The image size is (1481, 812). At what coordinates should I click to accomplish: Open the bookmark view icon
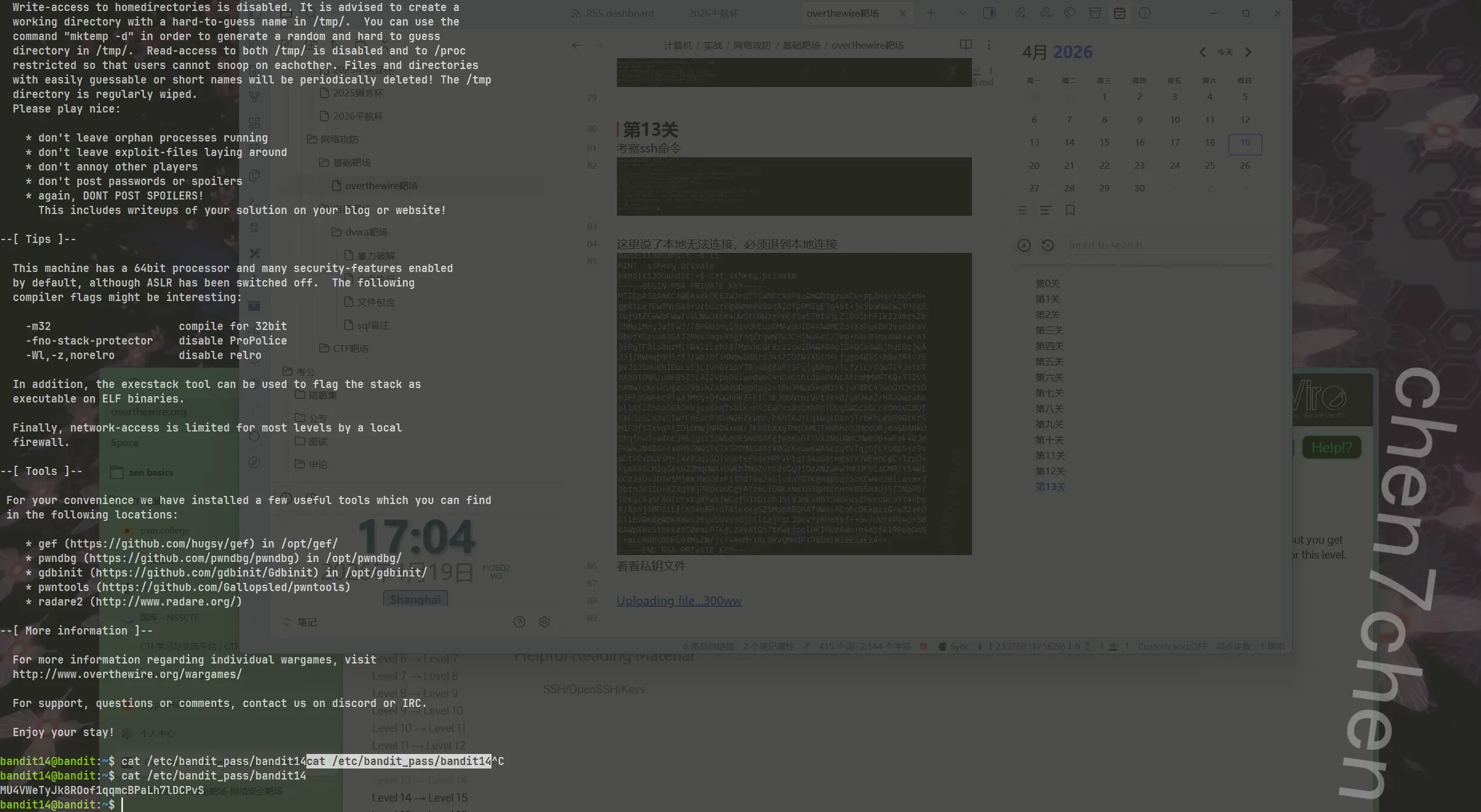1070,211
